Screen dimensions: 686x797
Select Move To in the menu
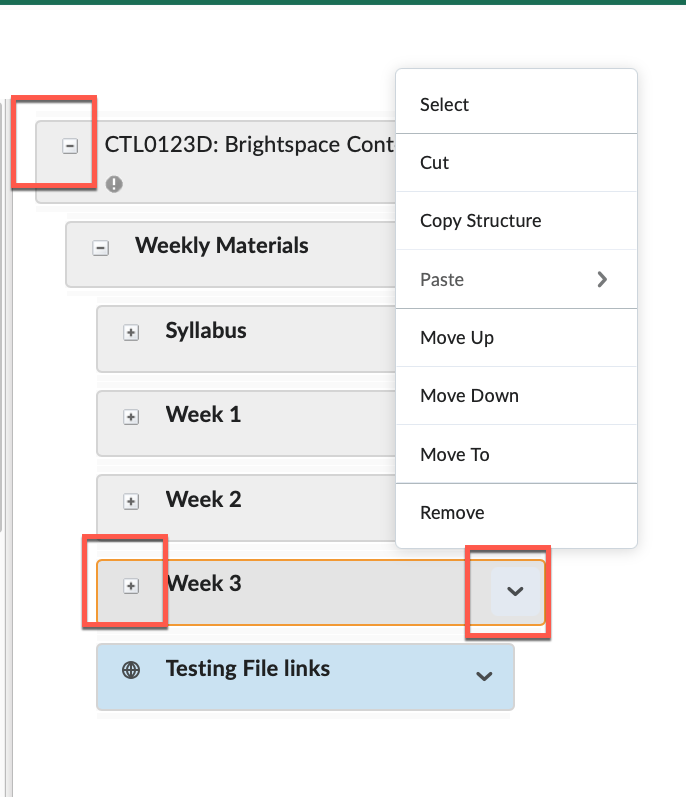pyautogui.click(x=454, y=455)
